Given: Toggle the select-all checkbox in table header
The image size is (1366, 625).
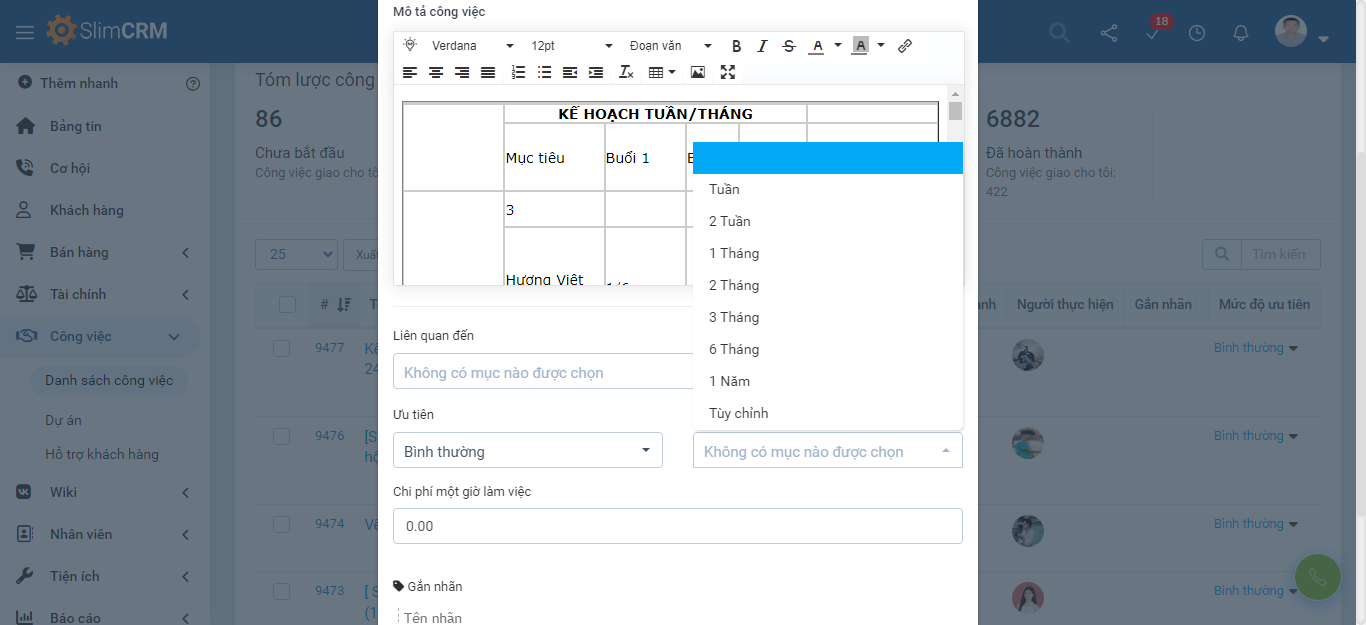Looking at the screenshot, I should pyautogui.click(x=287, y=305).
